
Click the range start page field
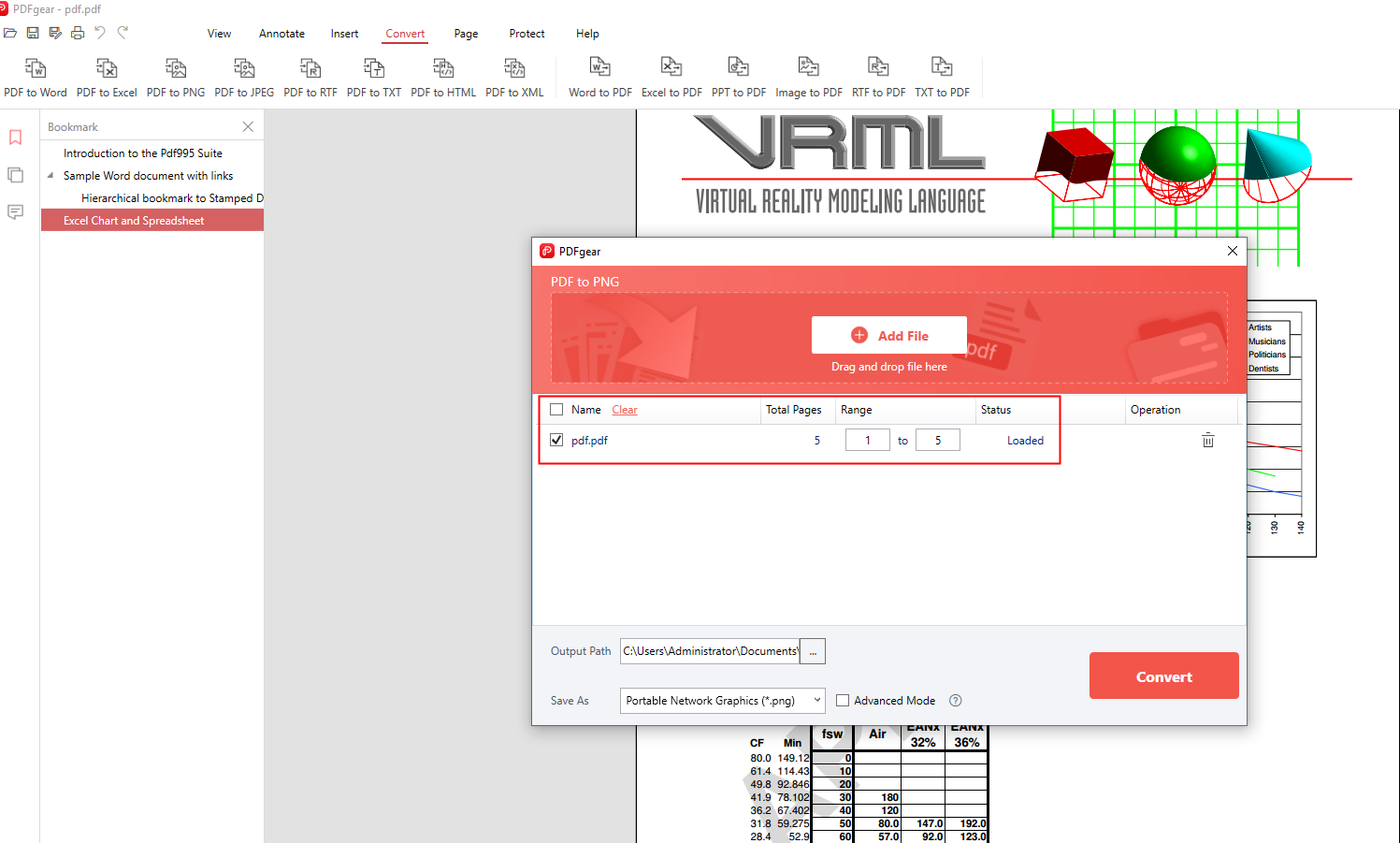coord(868,440)
